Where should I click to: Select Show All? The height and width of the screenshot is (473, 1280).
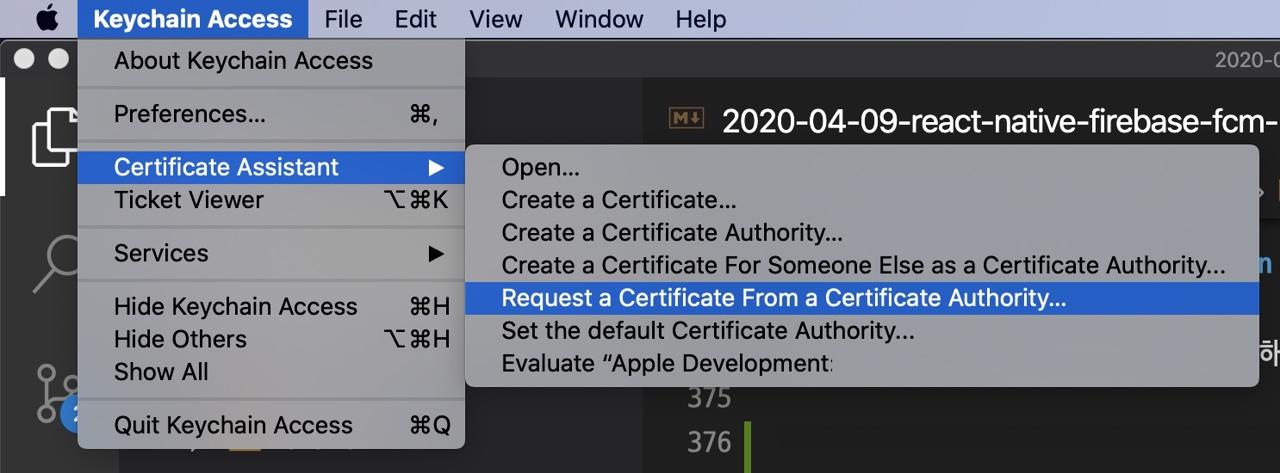tap(271, 372)
